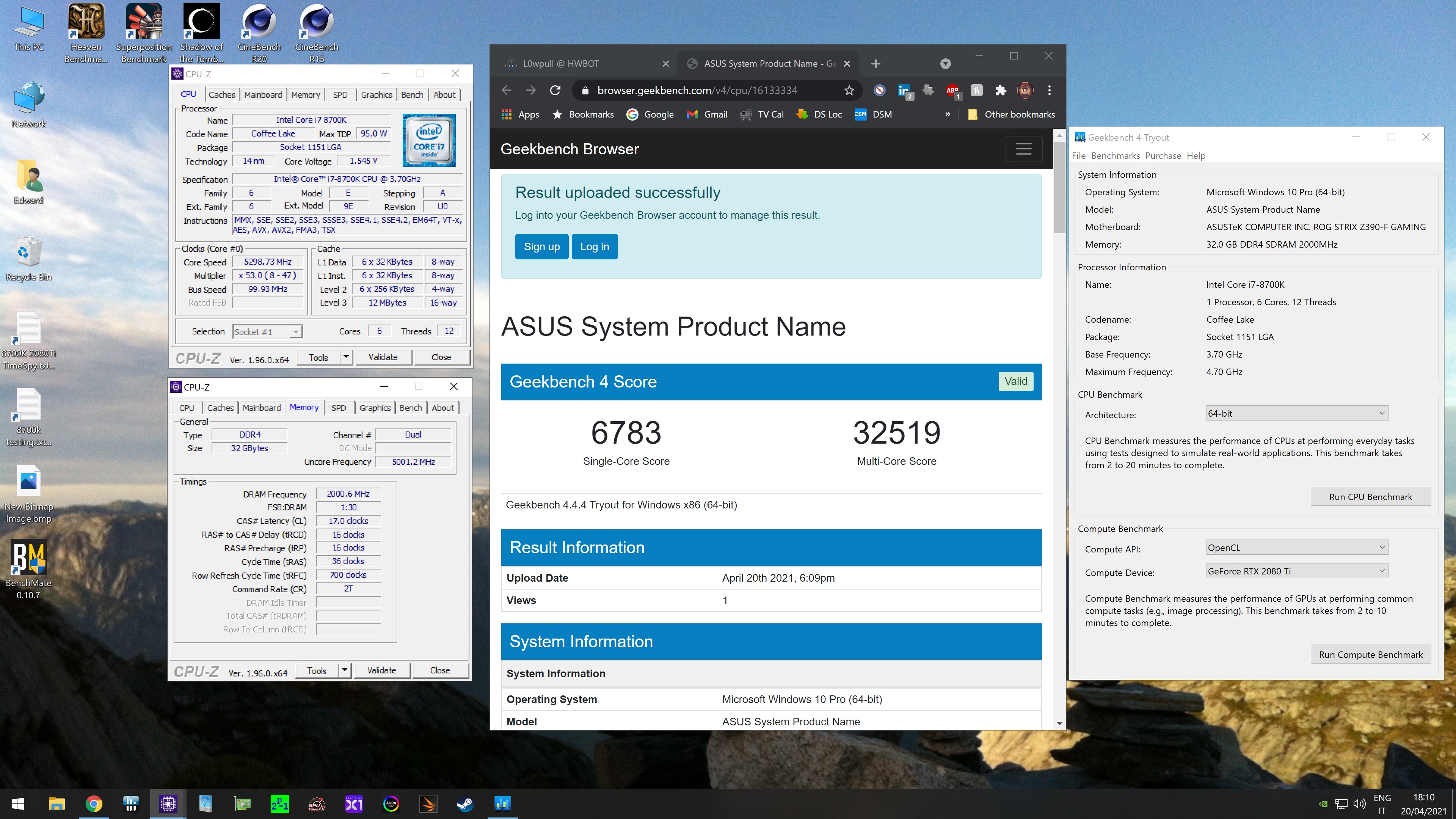Expand hidden bookmarks overflow chevron
The image size is (1456, 819).
click(x=947, y=114)
